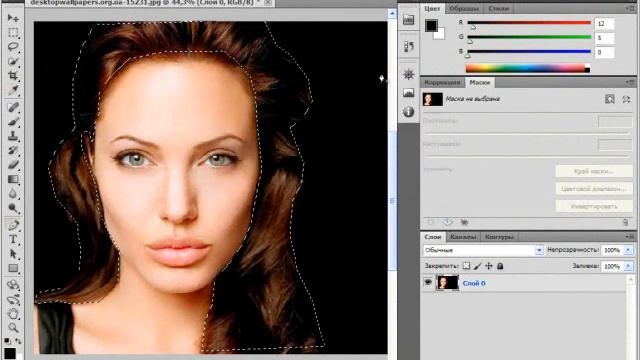Select the Path Selection tool
Screen dimensions: 640x360
[x=13, y=254]
